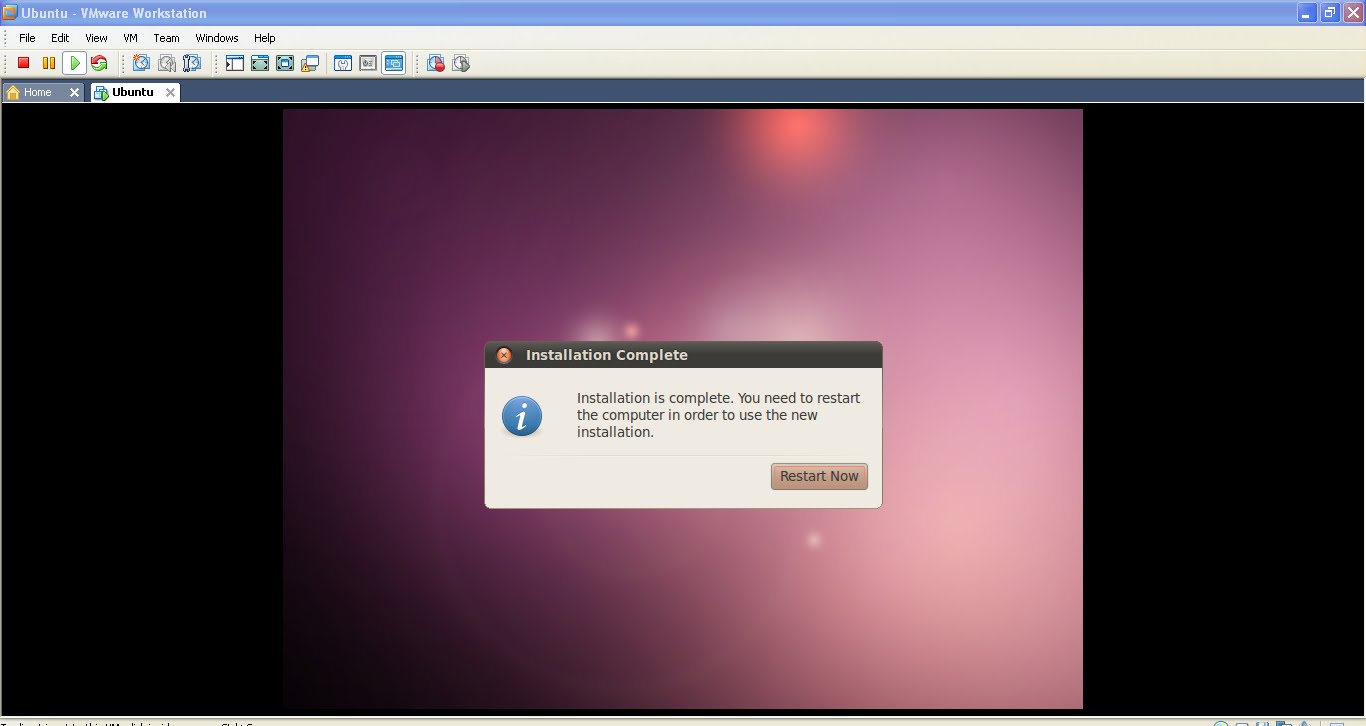Power on the VM with the green play icon
The image size is (1366, 726).
point(74,63)
